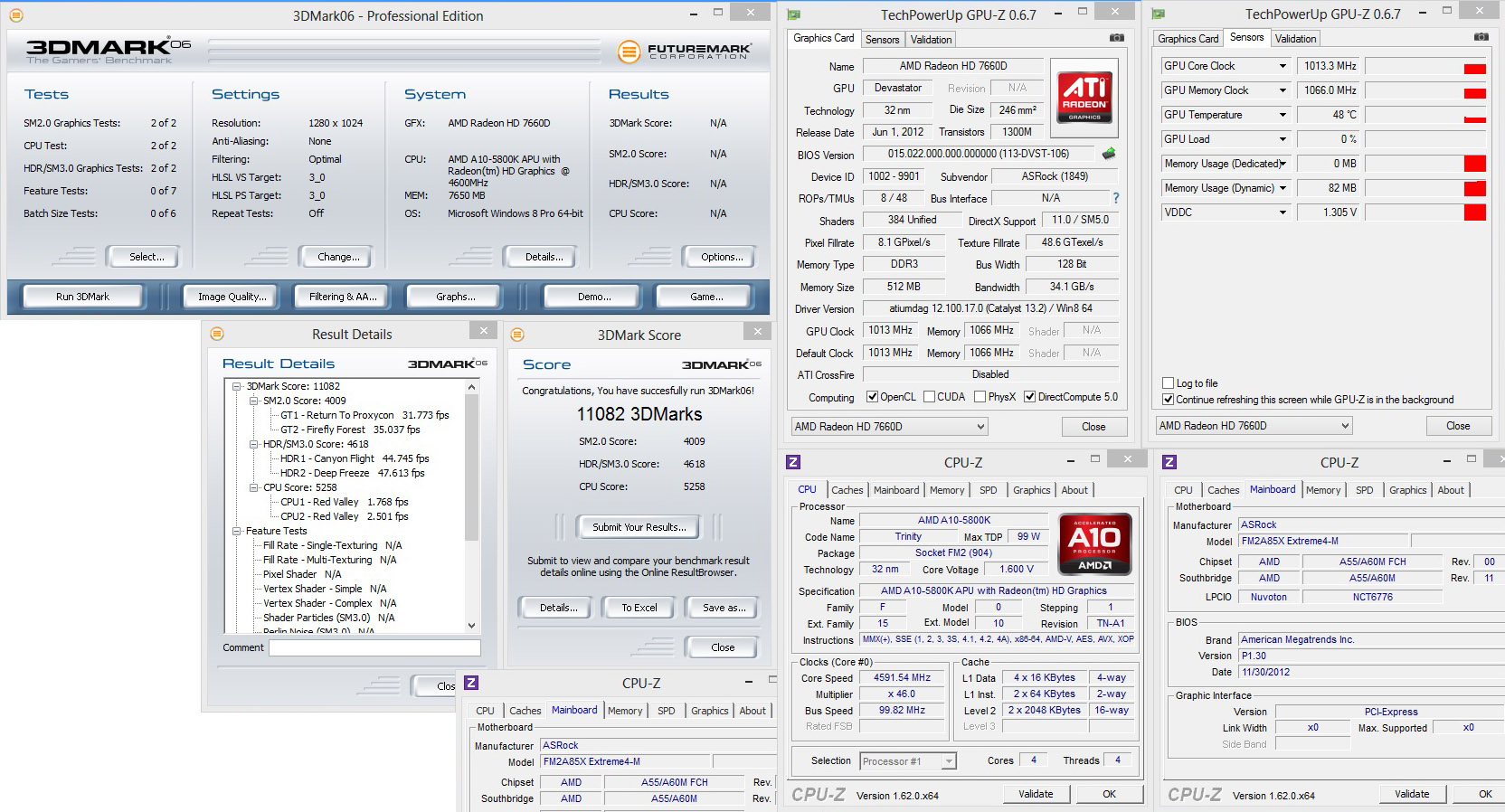Image resolution: width=1505 pixels, height=812 pixels.
Task: Collapse the SM2.0 Score tree node
Action: click(x=254, y=401)
